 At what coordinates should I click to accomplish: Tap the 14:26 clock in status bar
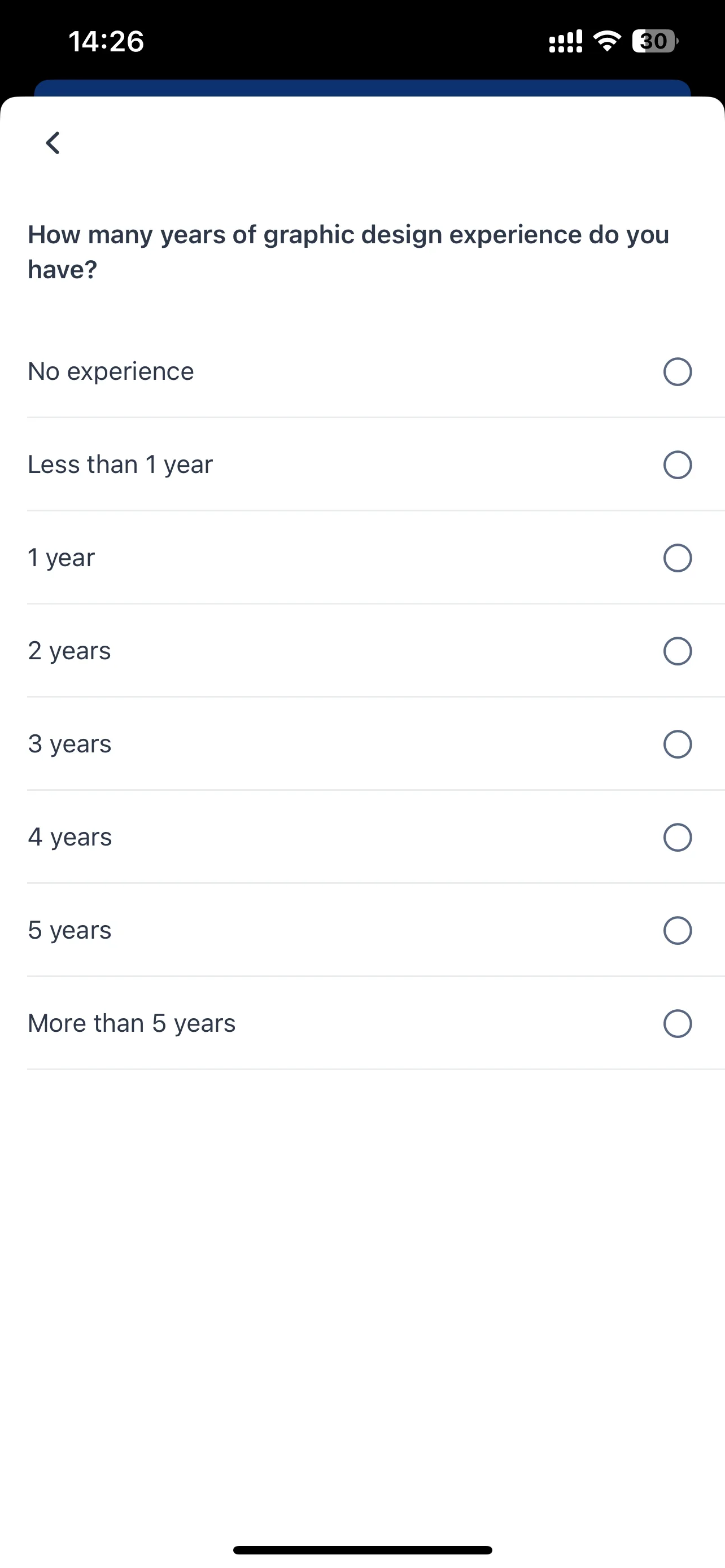click(x=106, y=41)
